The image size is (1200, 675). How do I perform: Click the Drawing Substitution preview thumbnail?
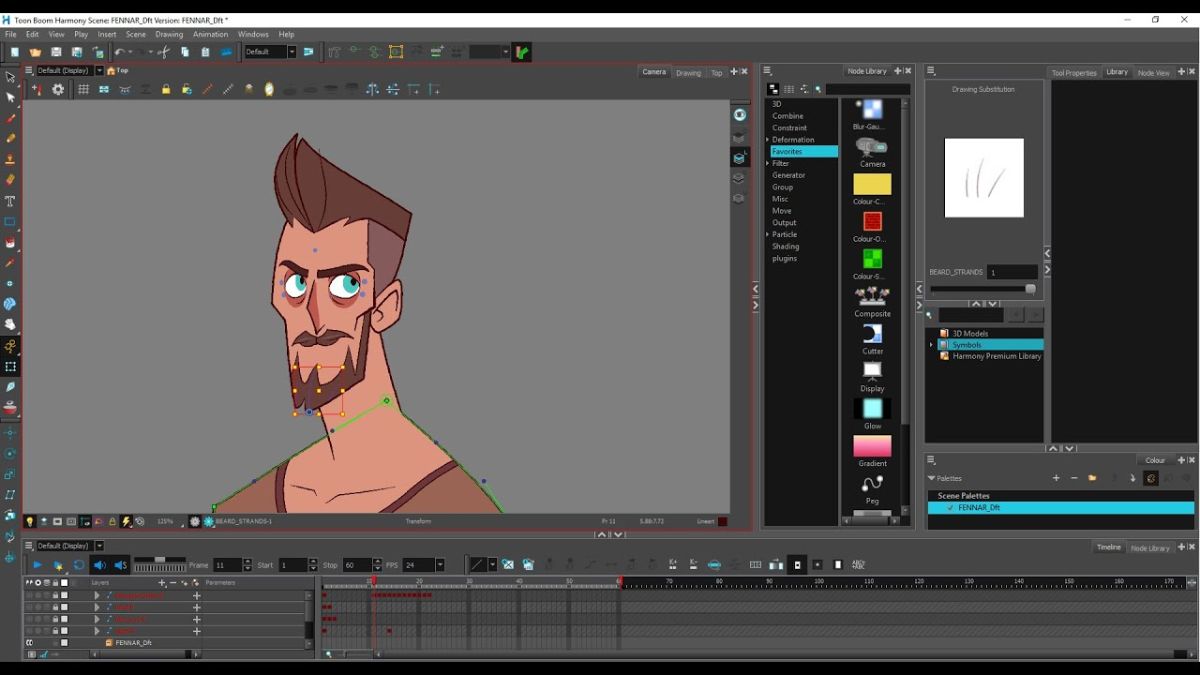click(x=984, y=178)
